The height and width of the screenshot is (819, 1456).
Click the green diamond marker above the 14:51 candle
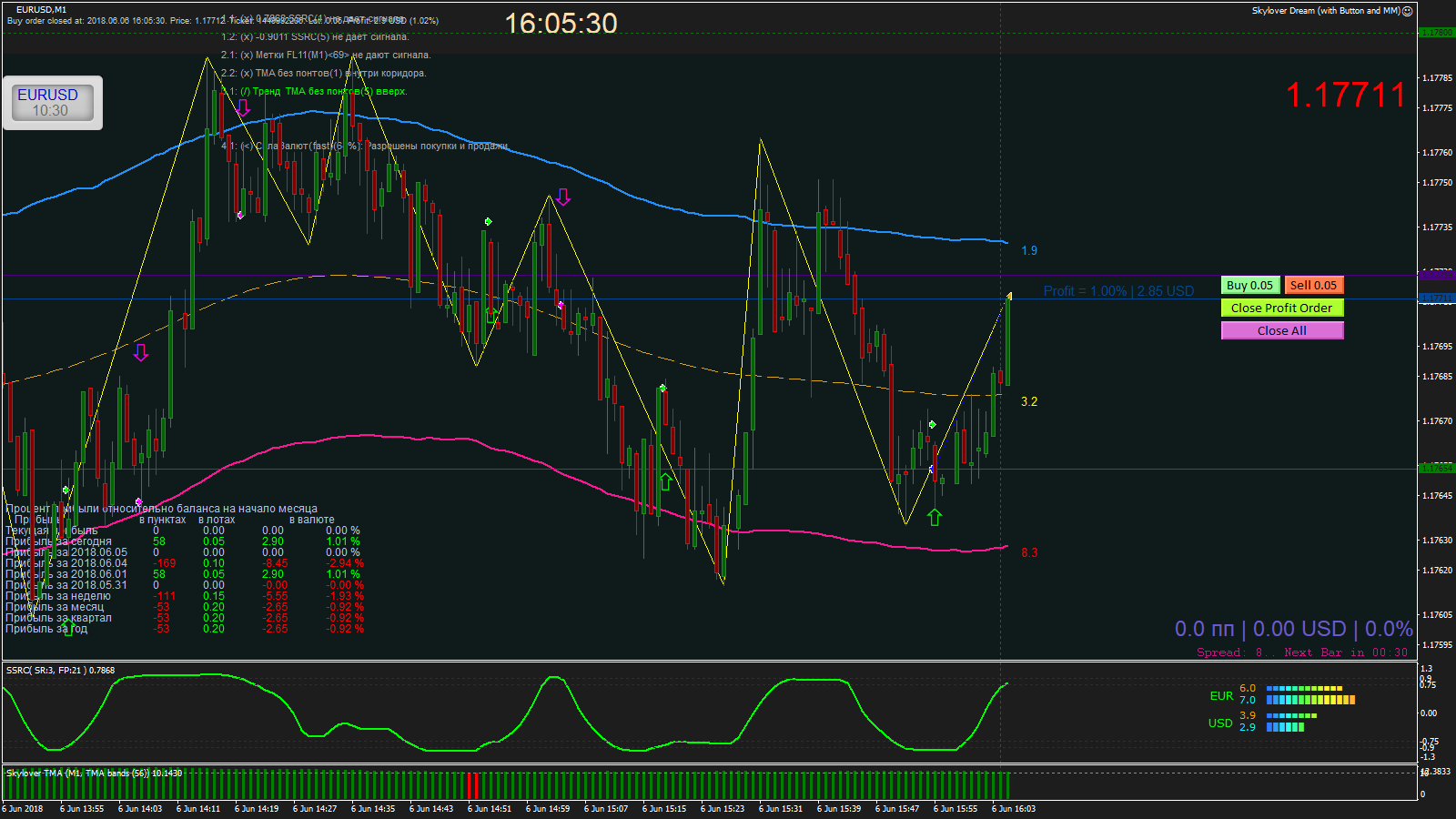489,221
